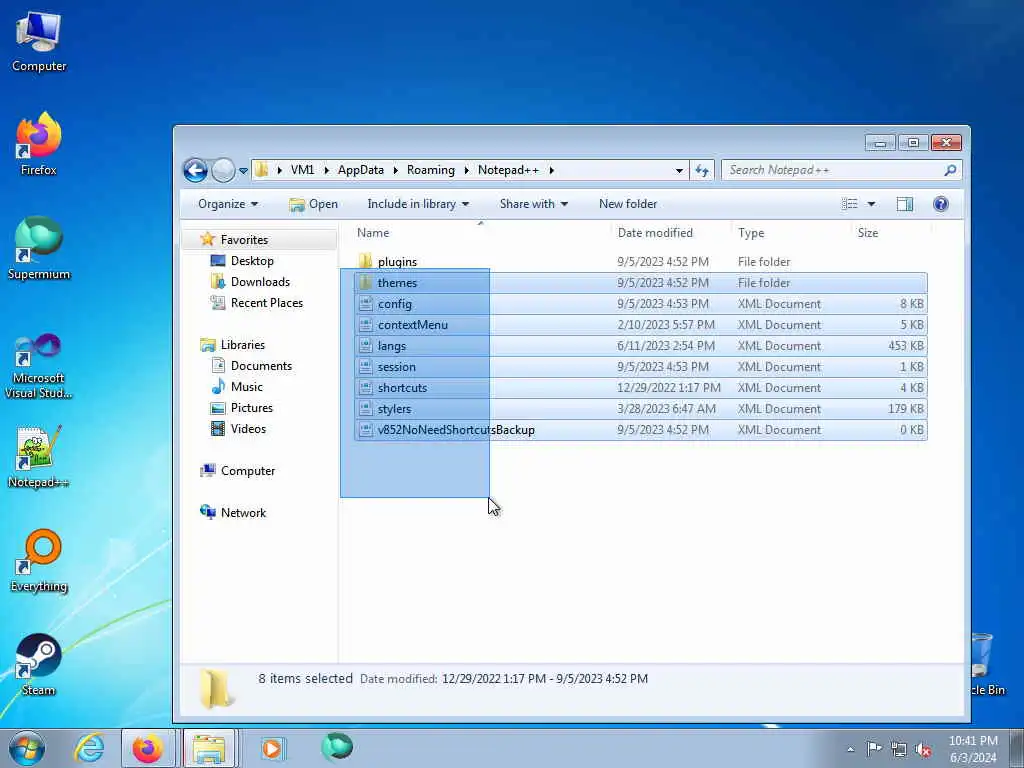Viewport: 1024px width, 768px height.
Task: Select the plugins folder
Action: click(x=397, y=262)
